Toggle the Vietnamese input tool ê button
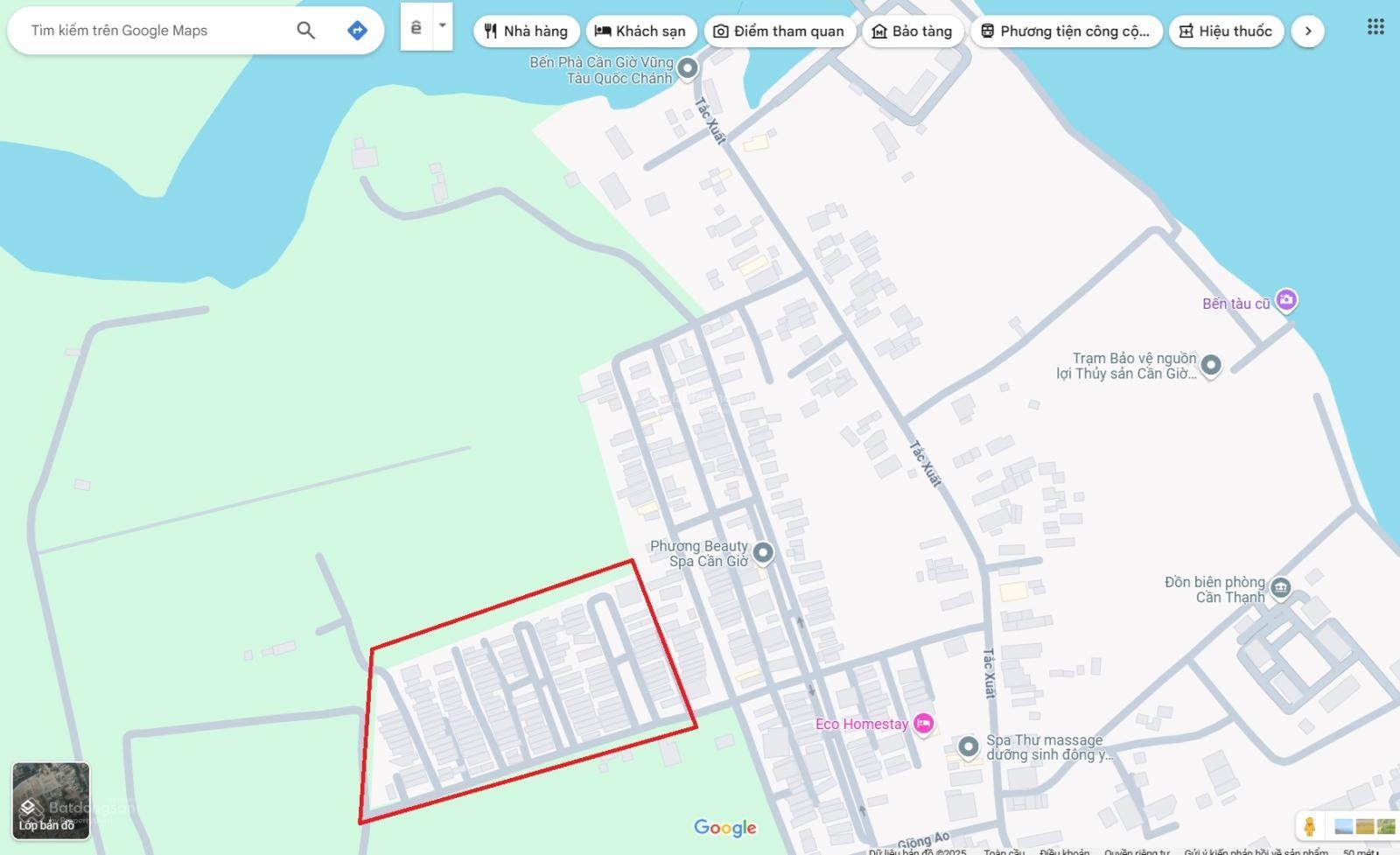Screen dimensions: 1400x855 (416, 27)
